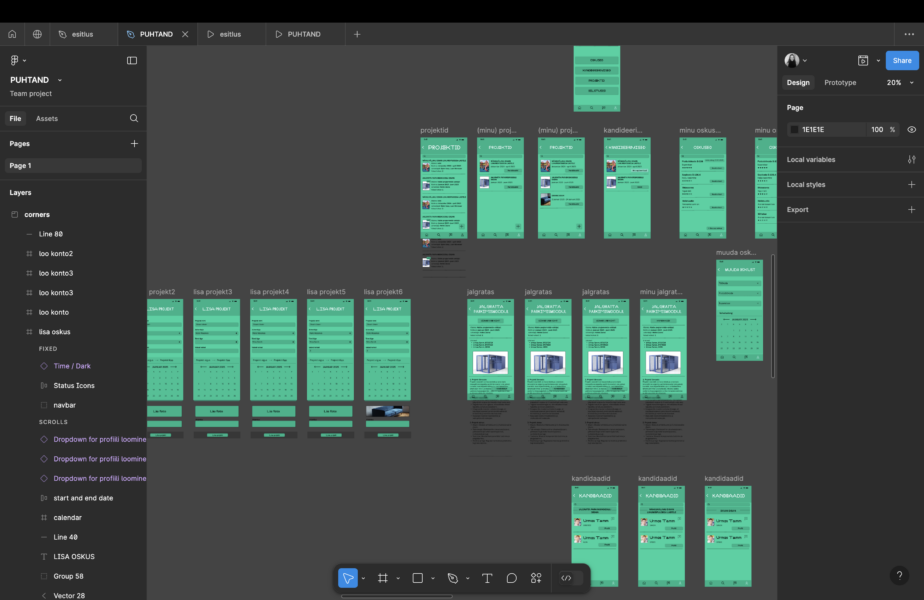Select the Comment tool
The width and height of the screenshot is (924, 600).
[511, 578]
